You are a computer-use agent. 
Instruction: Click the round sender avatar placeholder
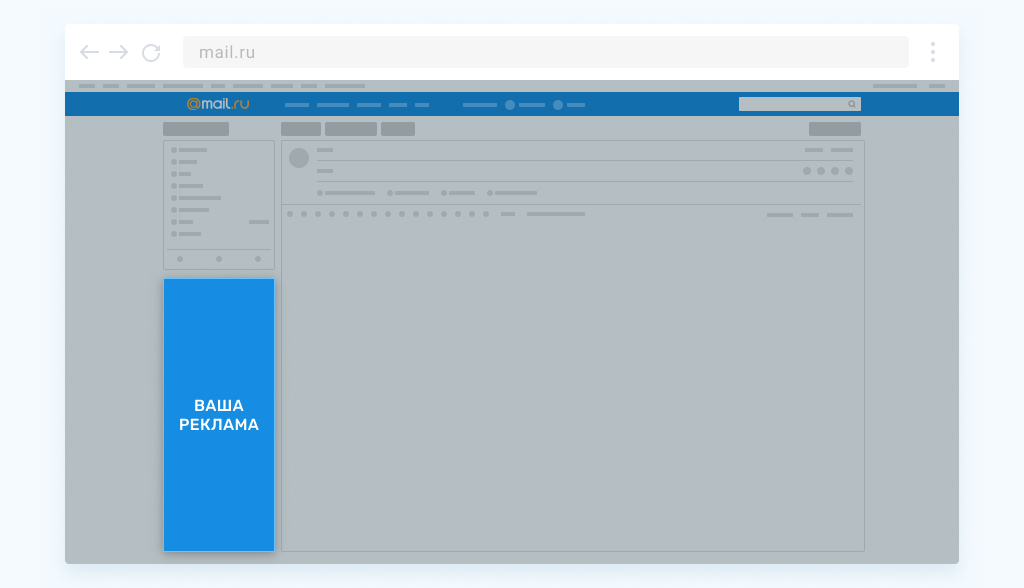299,158
